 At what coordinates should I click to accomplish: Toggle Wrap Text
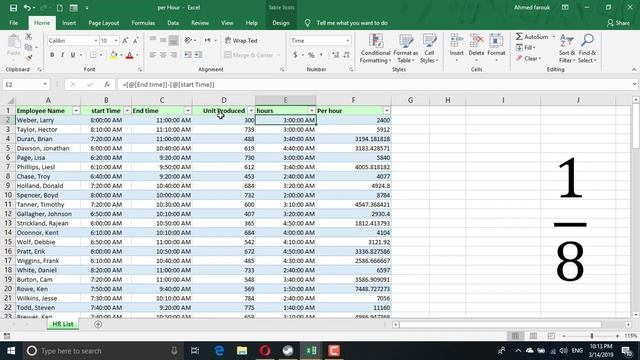pos(241,40)
